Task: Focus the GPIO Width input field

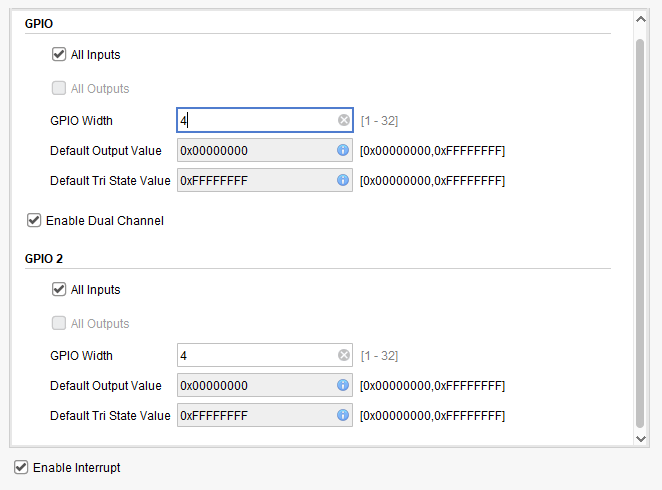Action: (x=265, y=120)
